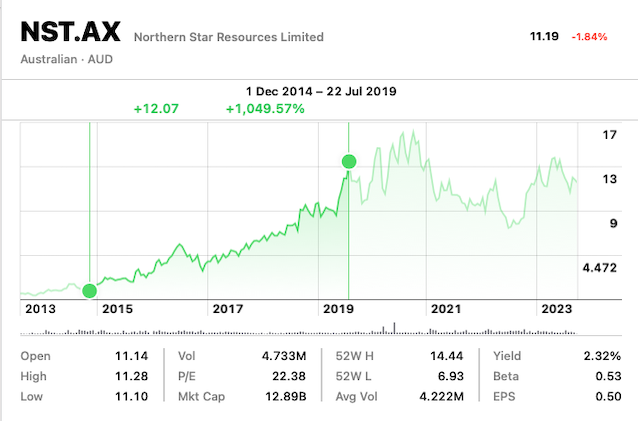
Task: Click the Northern Star Resources Limited name
Action: 229,37
